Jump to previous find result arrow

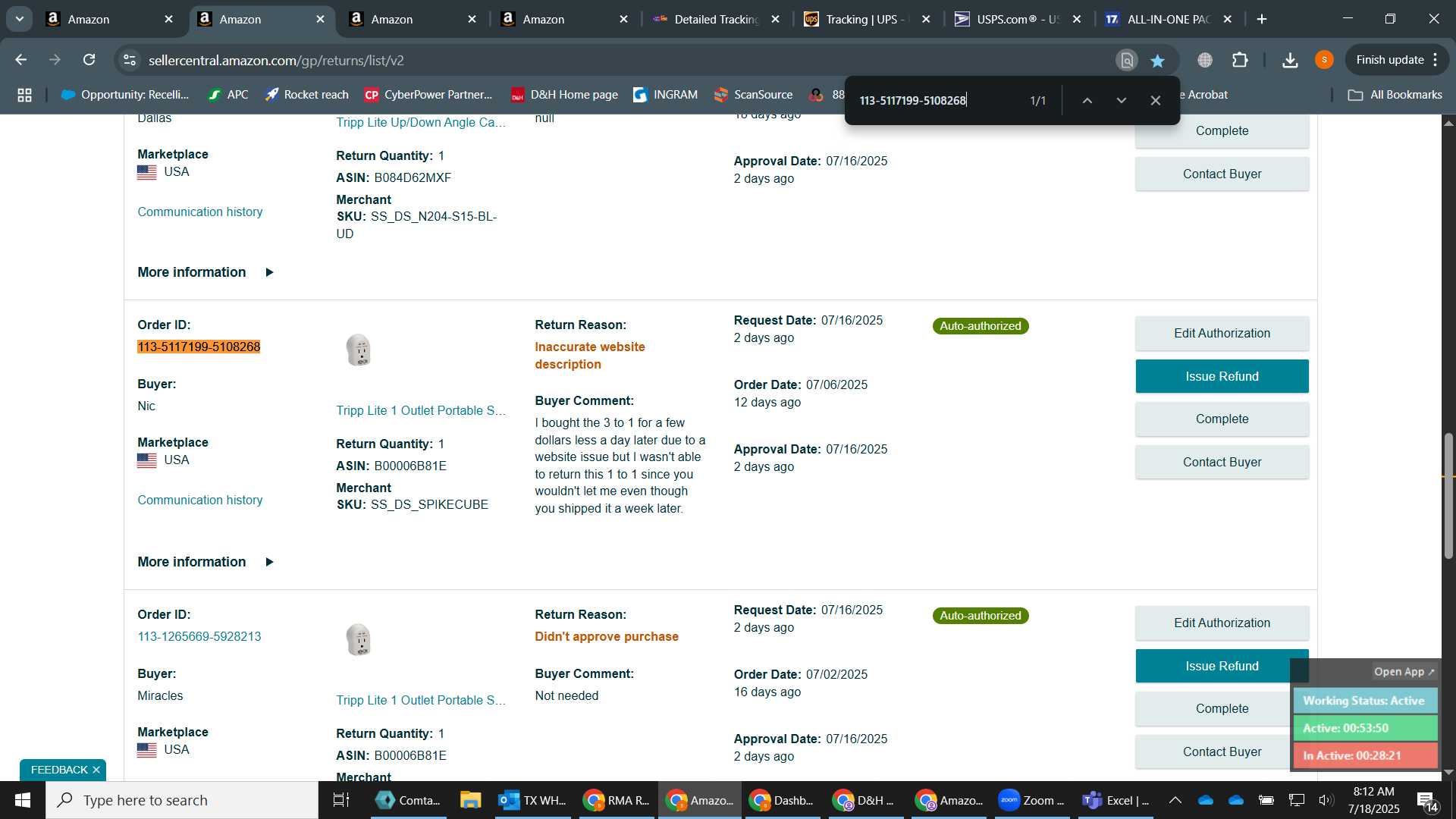coord(1087,100)
